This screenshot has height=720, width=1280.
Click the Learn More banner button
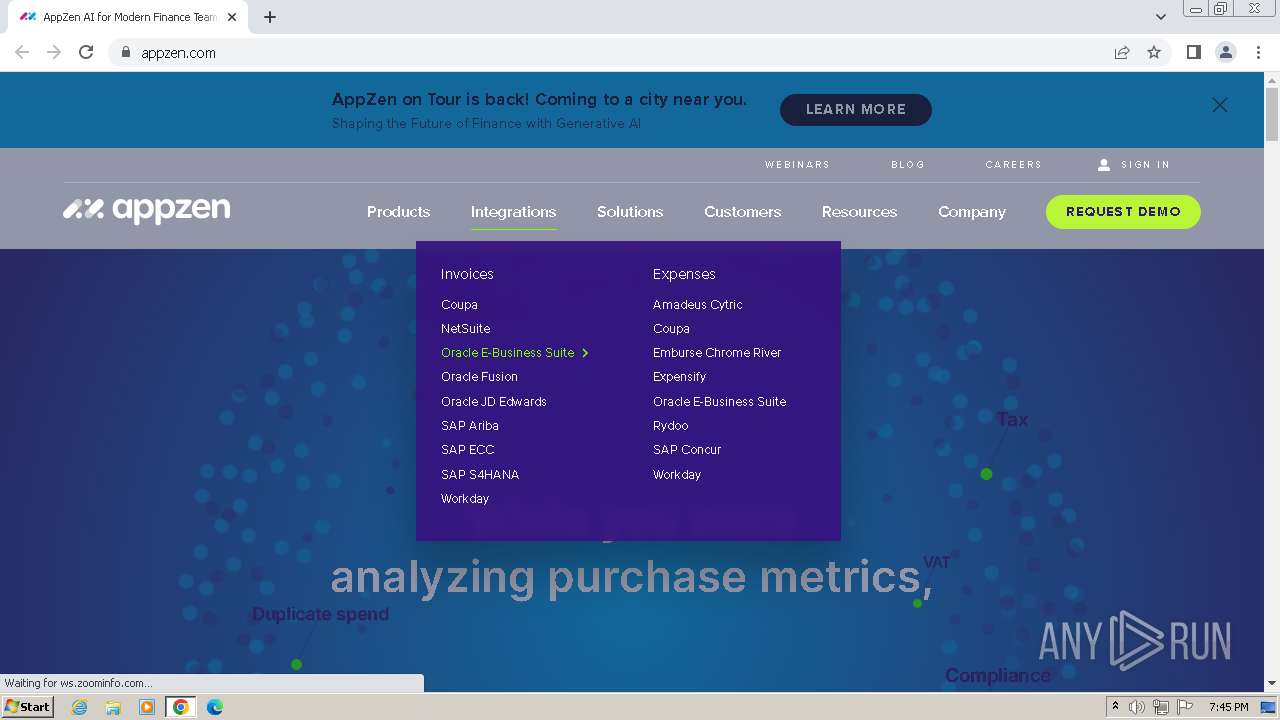856,110
